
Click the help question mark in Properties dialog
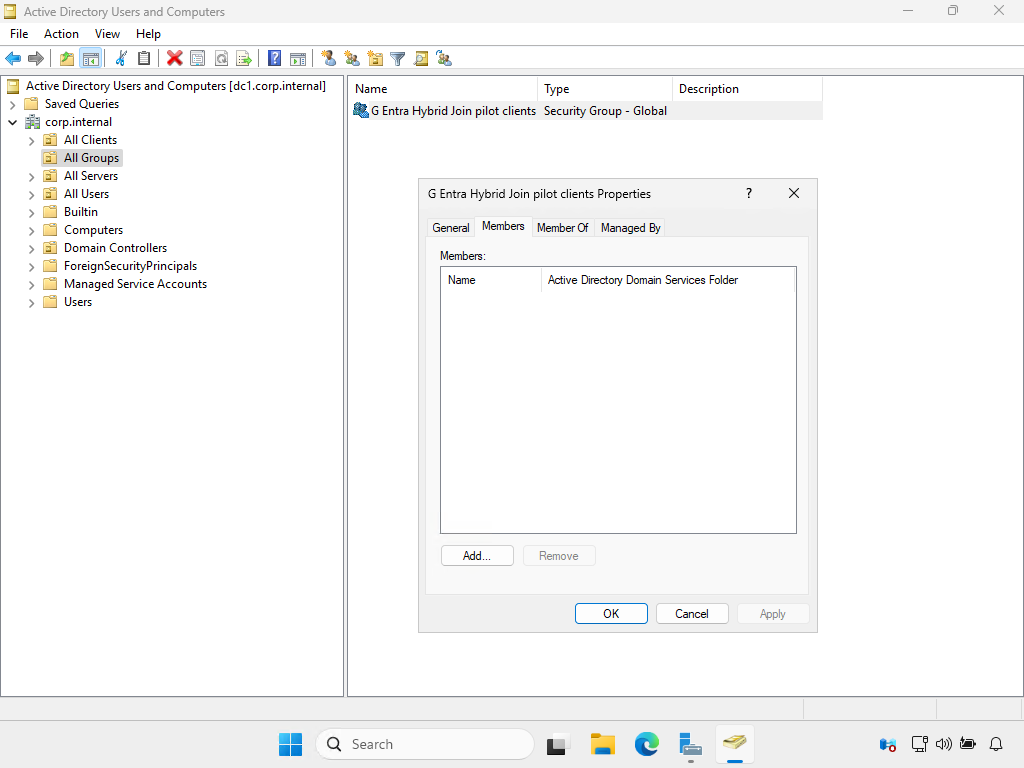point(749,193)
